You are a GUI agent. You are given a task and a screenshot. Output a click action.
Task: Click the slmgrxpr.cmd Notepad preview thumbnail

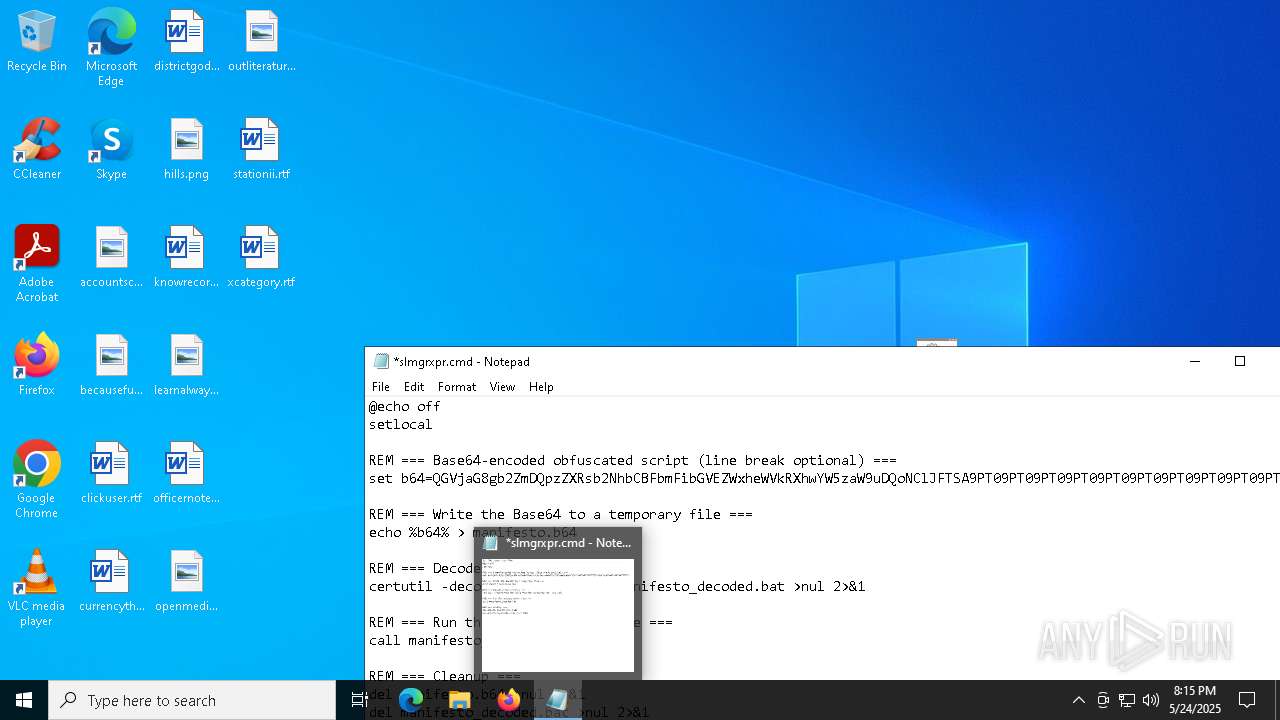pyautogui.click(x=558, y=615)
